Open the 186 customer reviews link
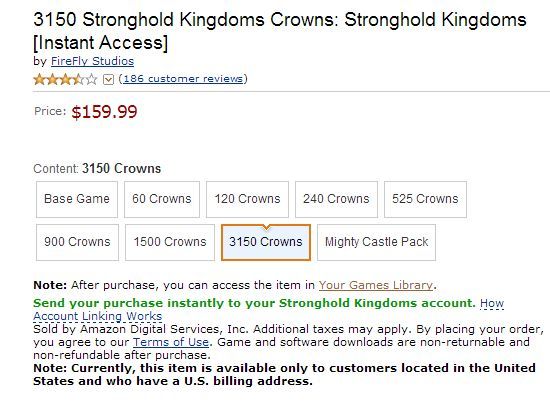 tap(183, 79)
